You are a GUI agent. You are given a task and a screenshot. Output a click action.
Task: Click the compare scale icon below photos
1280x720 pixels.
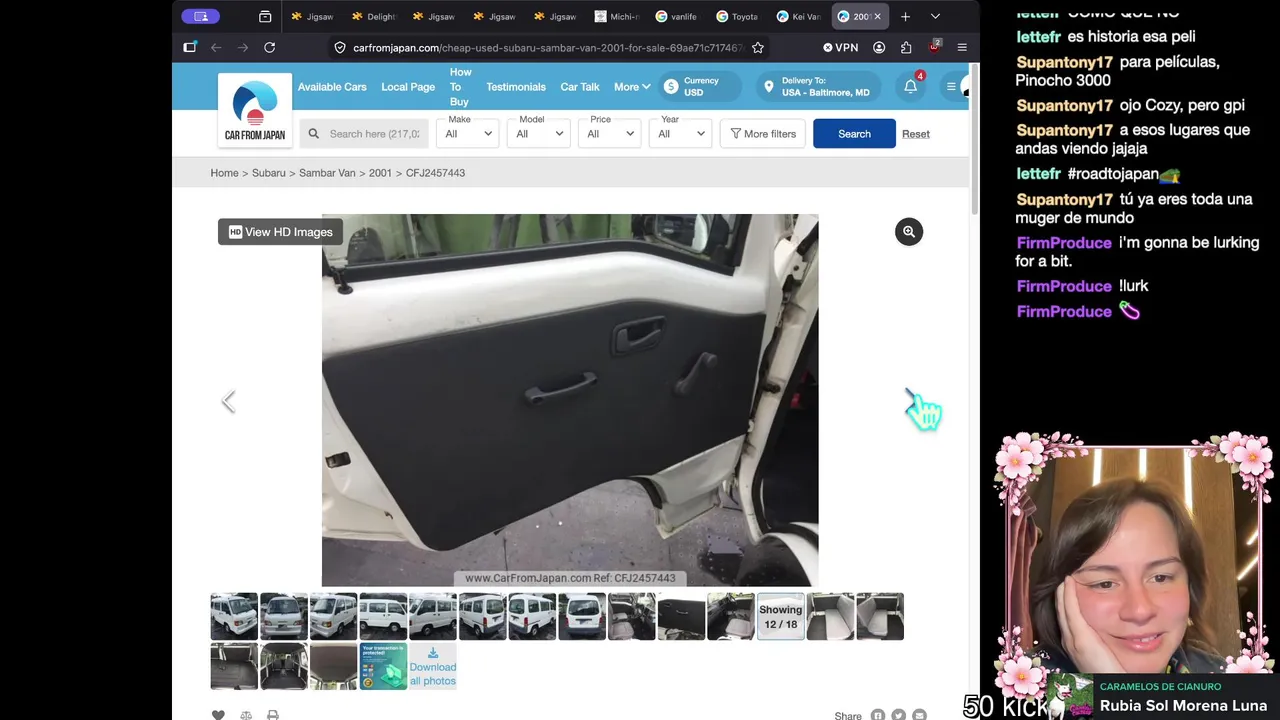pos(246,715)
